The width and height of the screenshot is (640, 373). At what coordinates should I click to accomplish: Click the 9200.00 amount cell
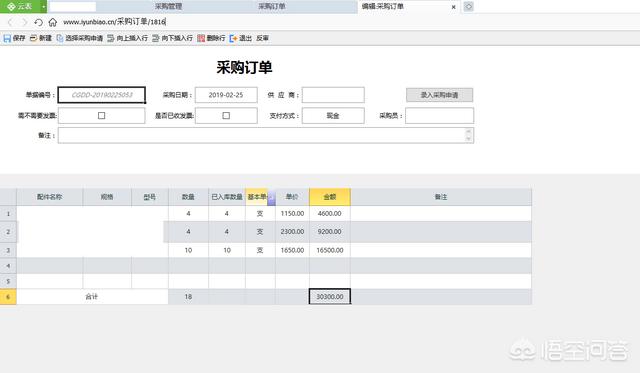330,232
